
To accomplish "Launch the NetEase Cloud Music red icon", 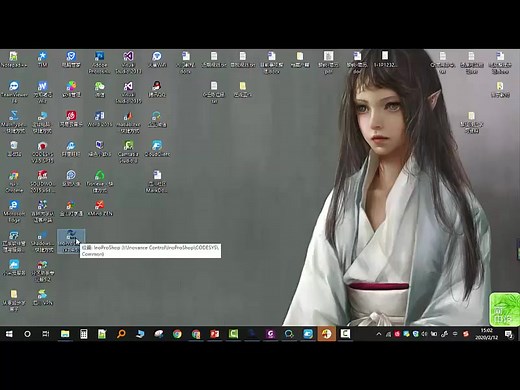I will pos(71,119).
